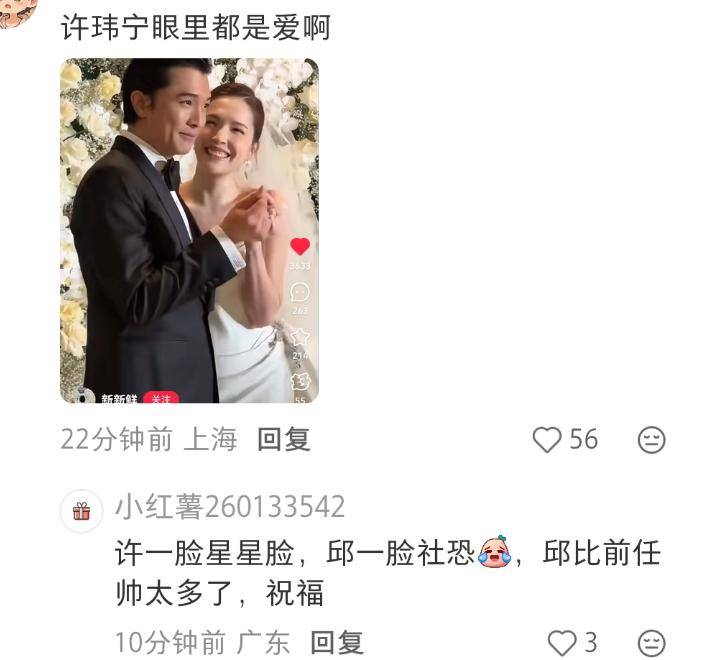This screenshot has height=660, width=705.
Task: Open profile of 小红薯260133542
Action: tap(230, 506)
